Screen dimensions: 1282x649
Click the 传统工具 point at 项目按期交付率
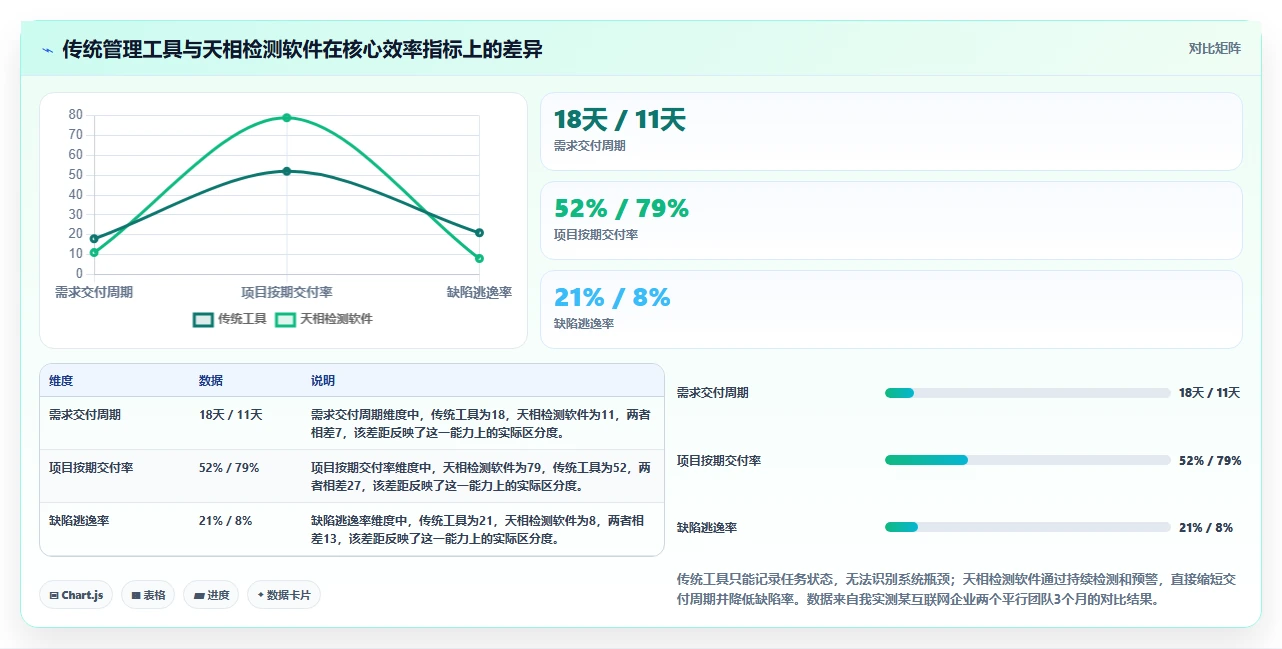[x=287, y=171]
